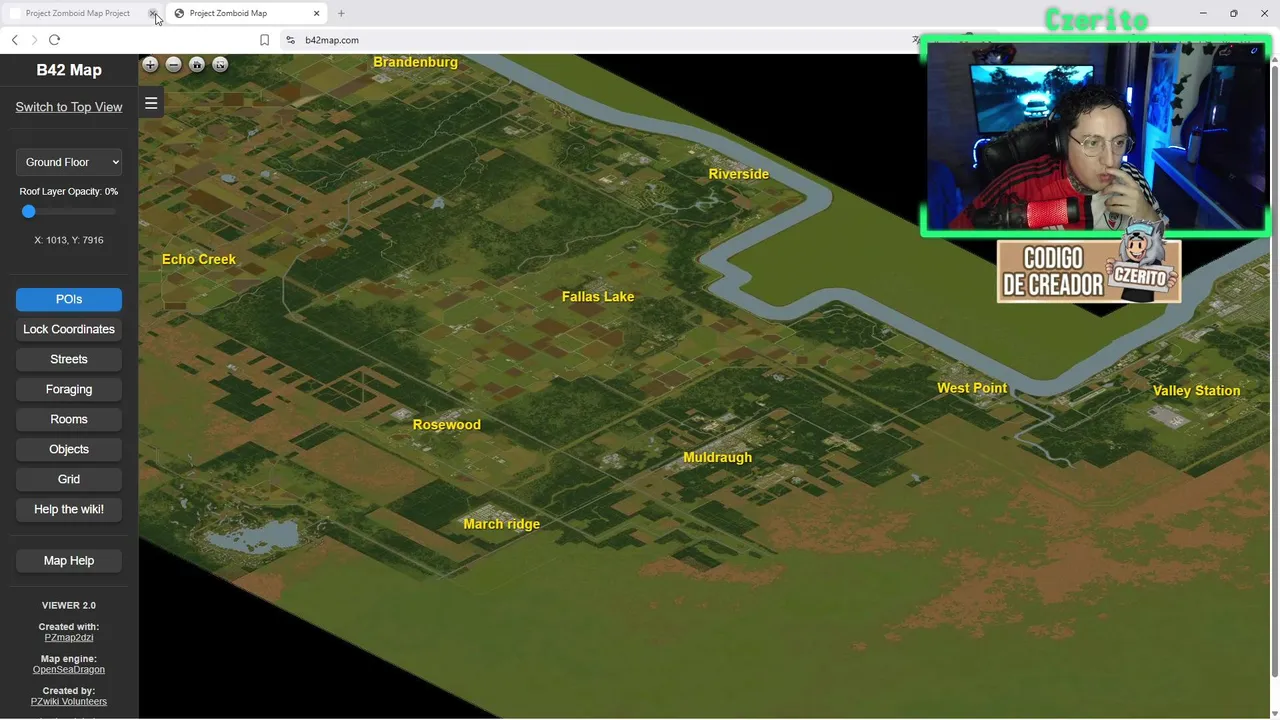The height and width of the screenshot is (720, 1280).
Task: Click the Rosewood map label
Action: 447,425
